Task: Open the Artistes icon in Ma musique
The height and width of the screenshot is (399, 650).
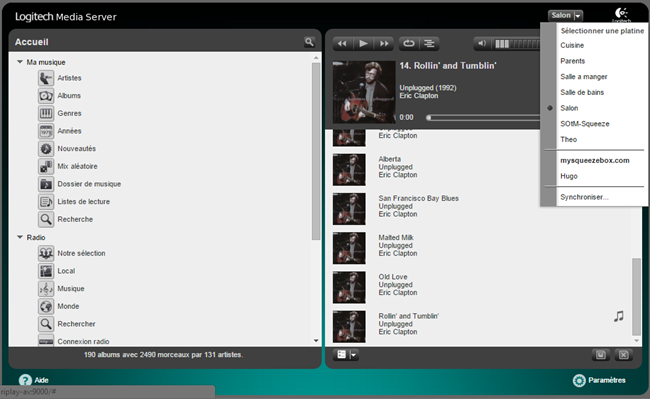Action: tap(46, 78)
